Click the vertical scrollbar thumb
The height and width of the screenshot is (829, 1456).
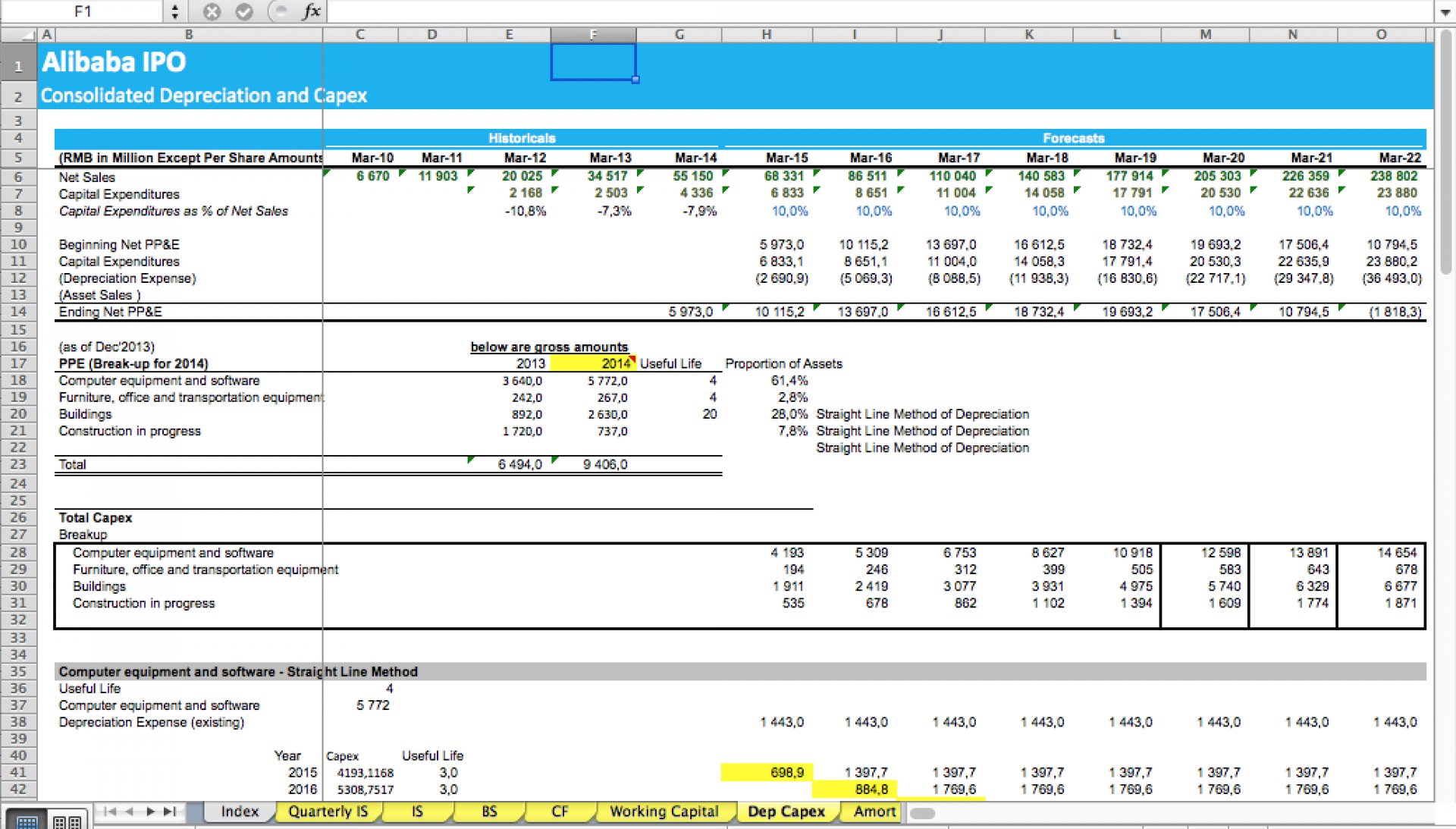click(x=1445, y=152)
